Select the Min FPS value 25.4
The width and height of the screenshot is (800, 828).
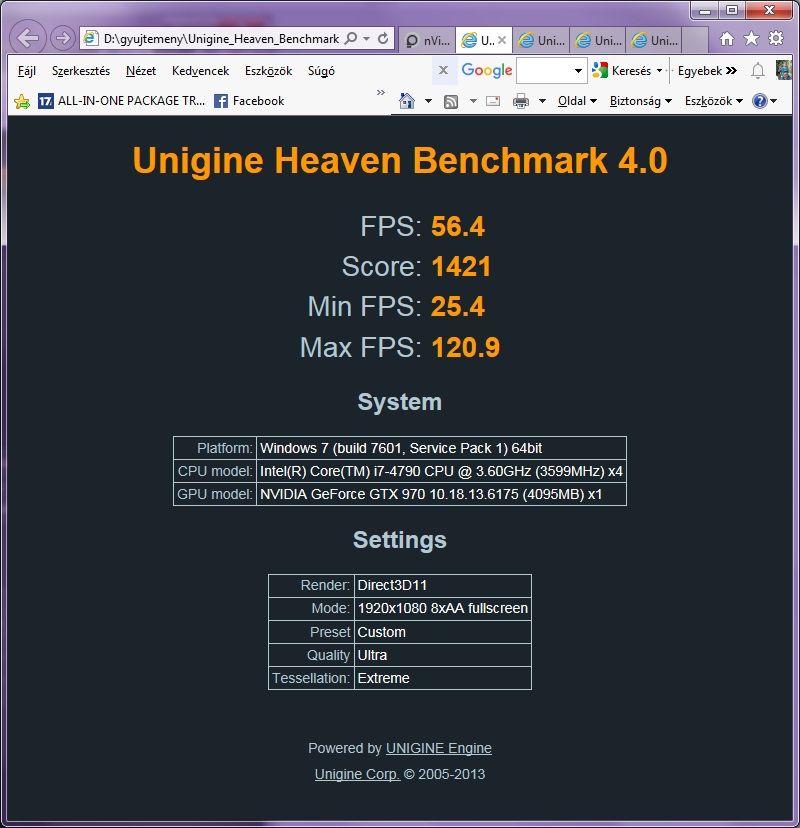click(458, 306)
